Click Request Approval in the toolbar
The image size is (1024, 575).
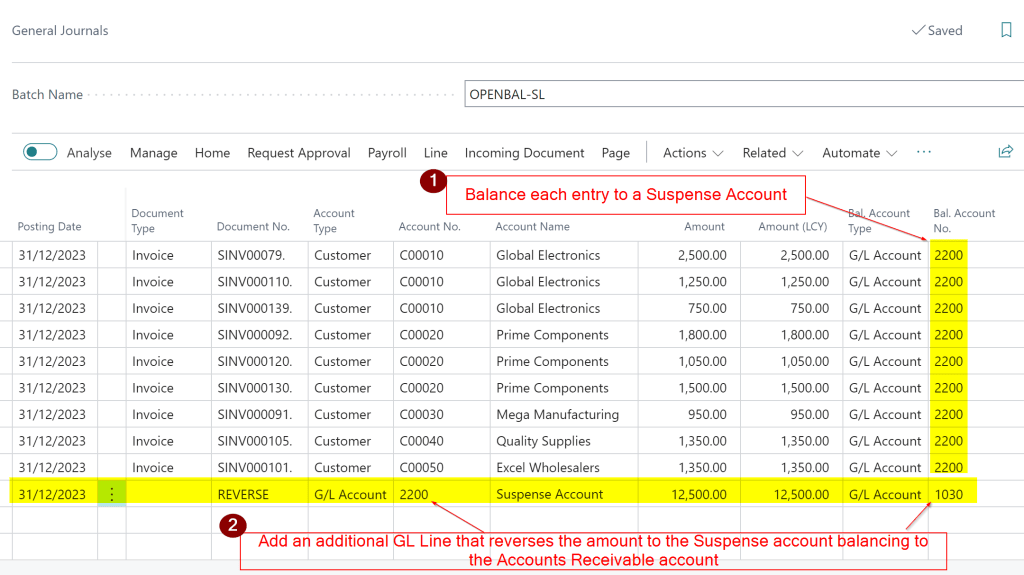click(298, 153)
